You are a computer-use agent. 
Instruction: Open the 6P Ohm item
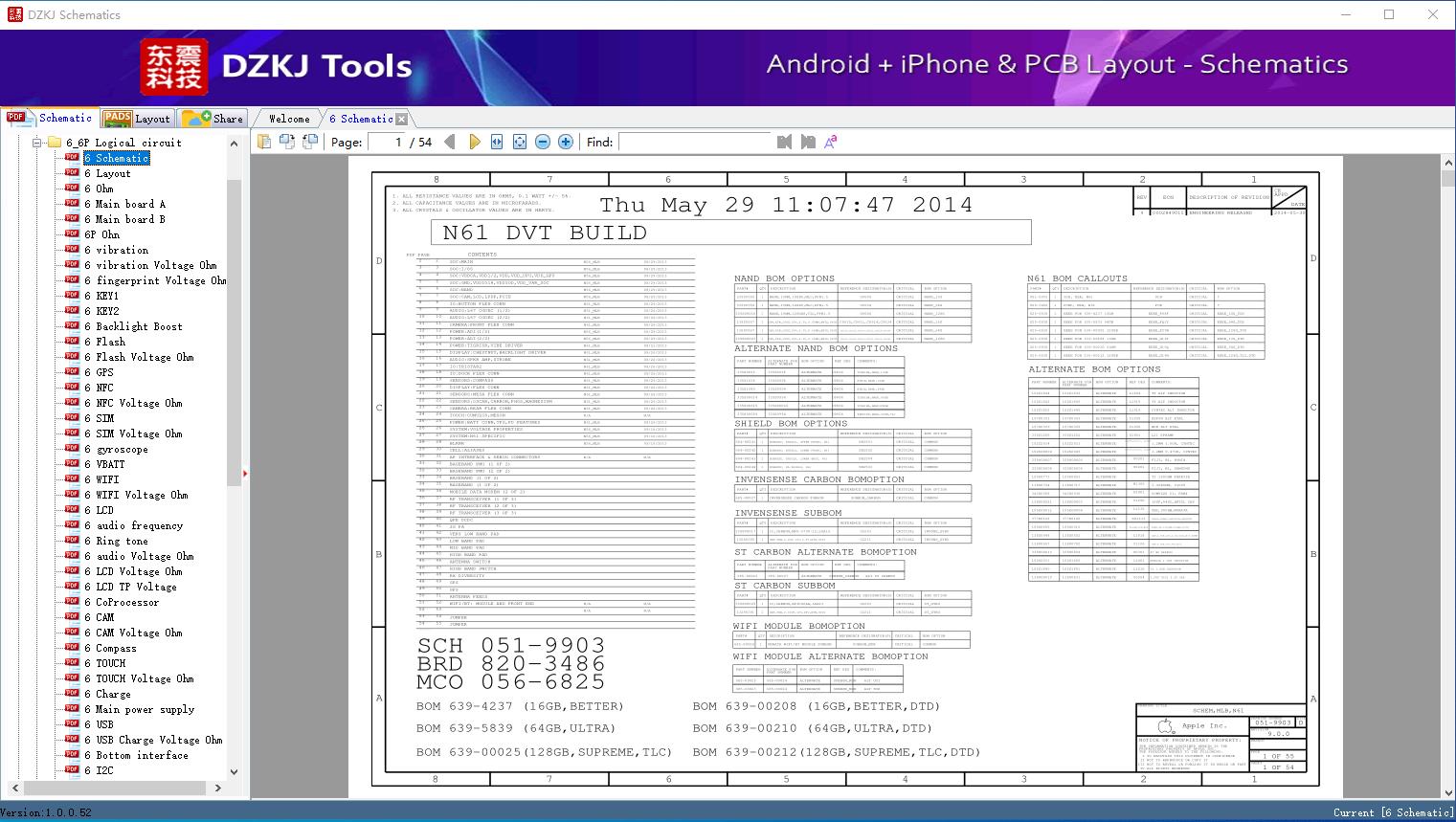pyautogui.click(x=102, y=234)
